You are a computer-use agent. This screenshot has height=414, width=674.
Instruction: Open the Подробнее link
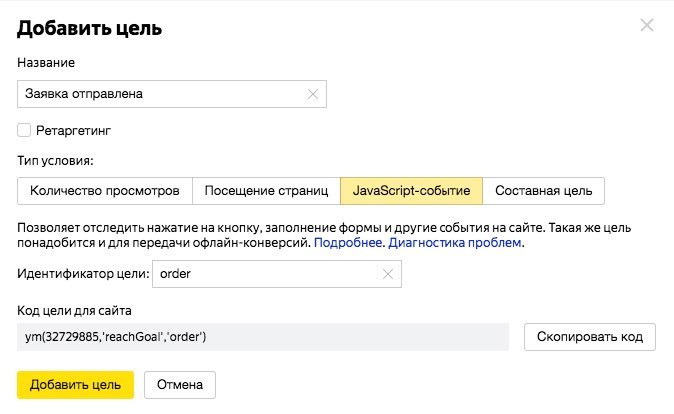(x=348, y=242)
